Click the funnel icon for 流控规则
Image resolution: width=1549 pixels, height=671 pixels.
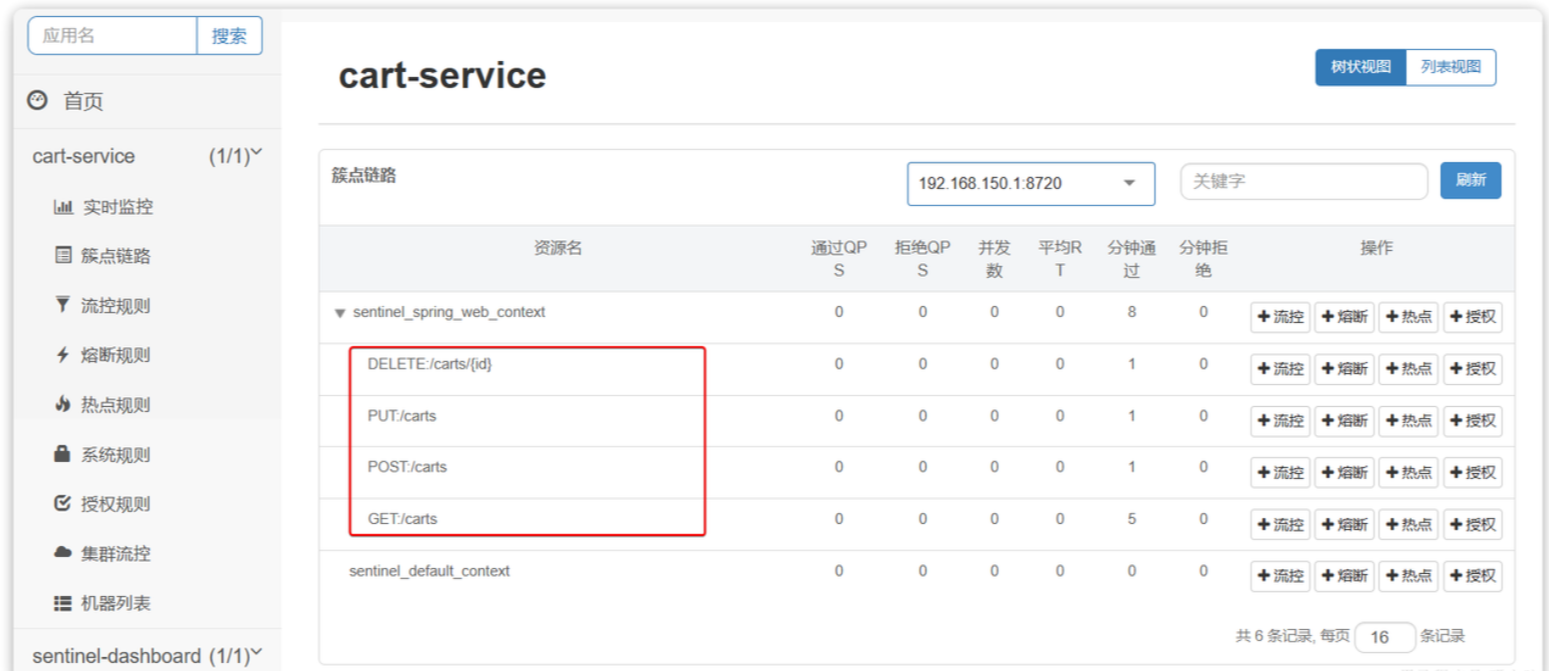pos(62,305)
